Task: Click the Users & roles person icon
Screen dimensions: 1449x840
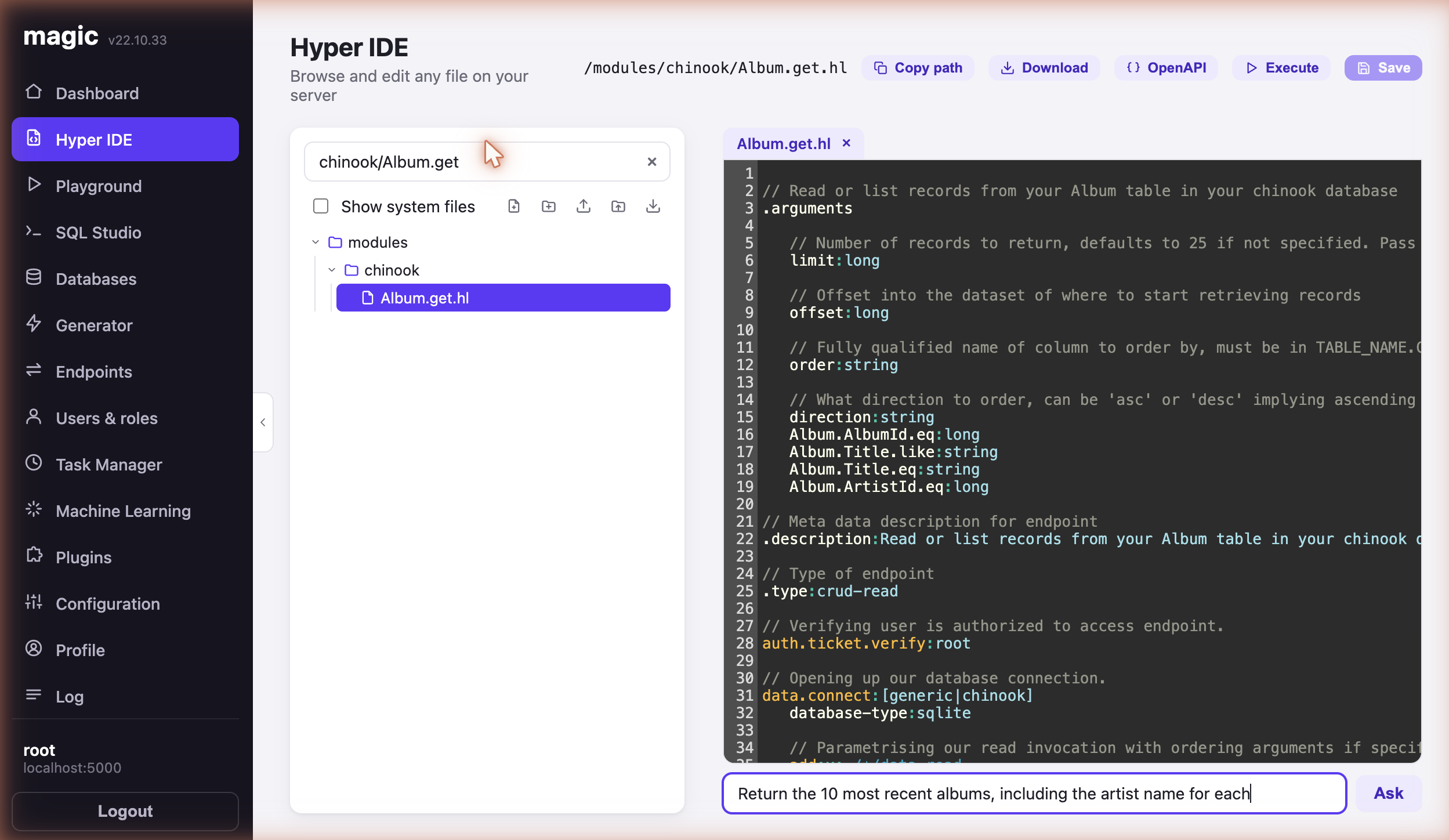Action: [34, 417]
